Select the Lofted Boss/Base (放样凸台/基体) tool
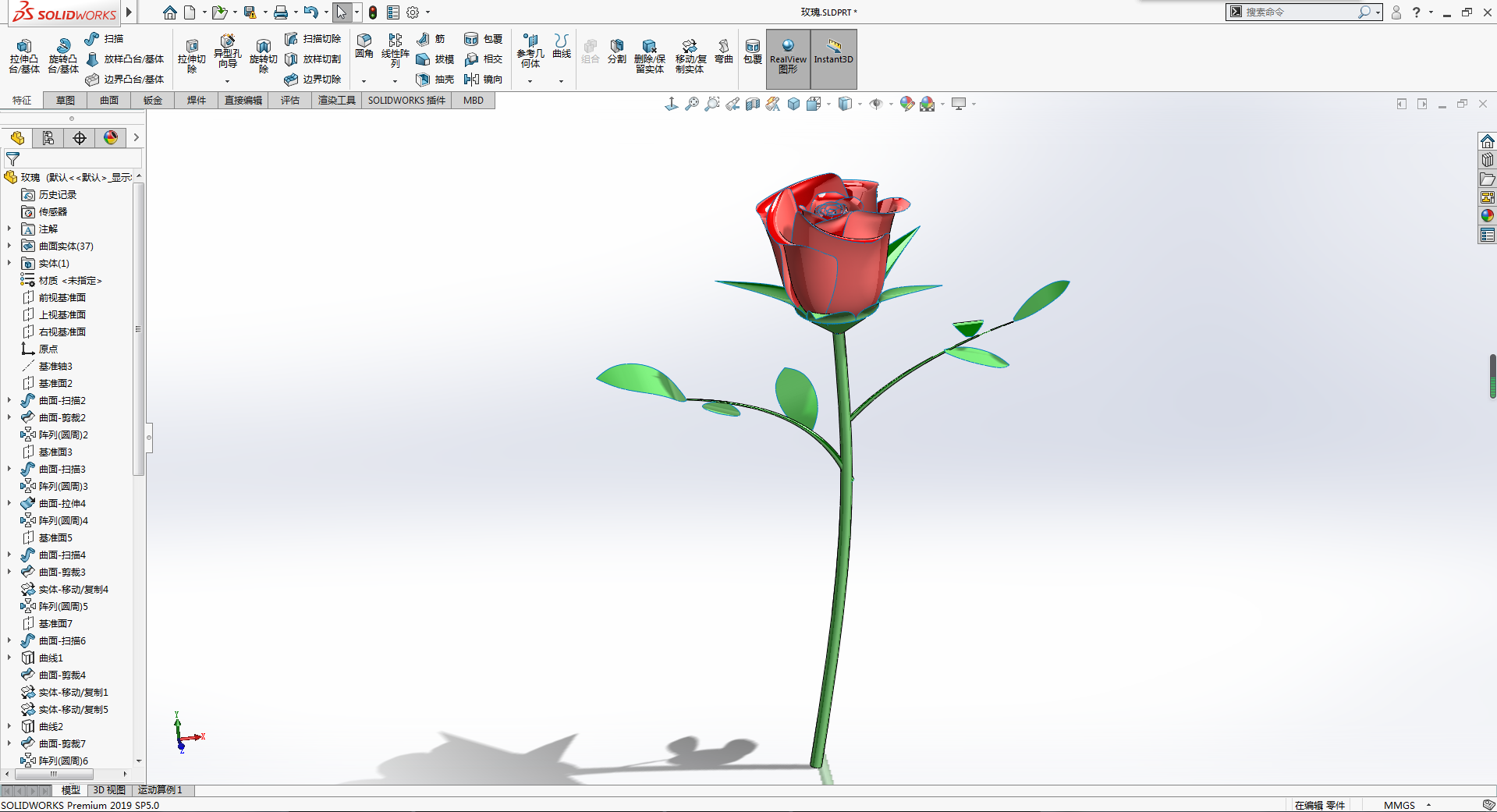Image resolution: width=1497 pixels, height=812 pixels. click(125, 59)
